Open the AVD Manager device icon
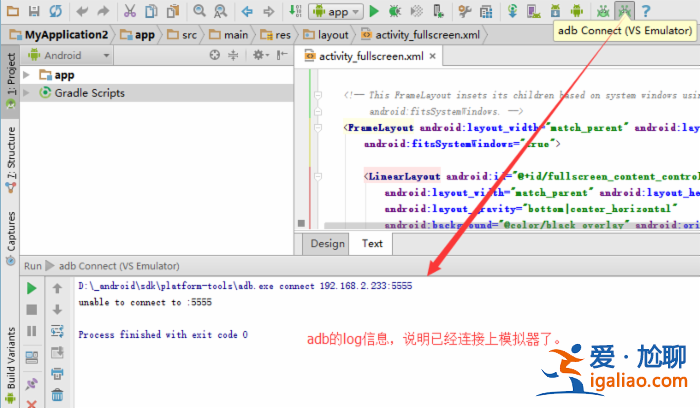Image resolution: width=700 pixels, height=408 pixels. (533, 11)
